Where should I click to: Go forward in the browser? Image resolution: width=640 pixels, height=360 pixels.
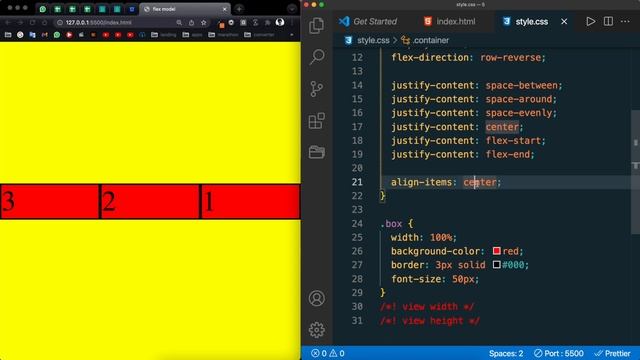20,22
